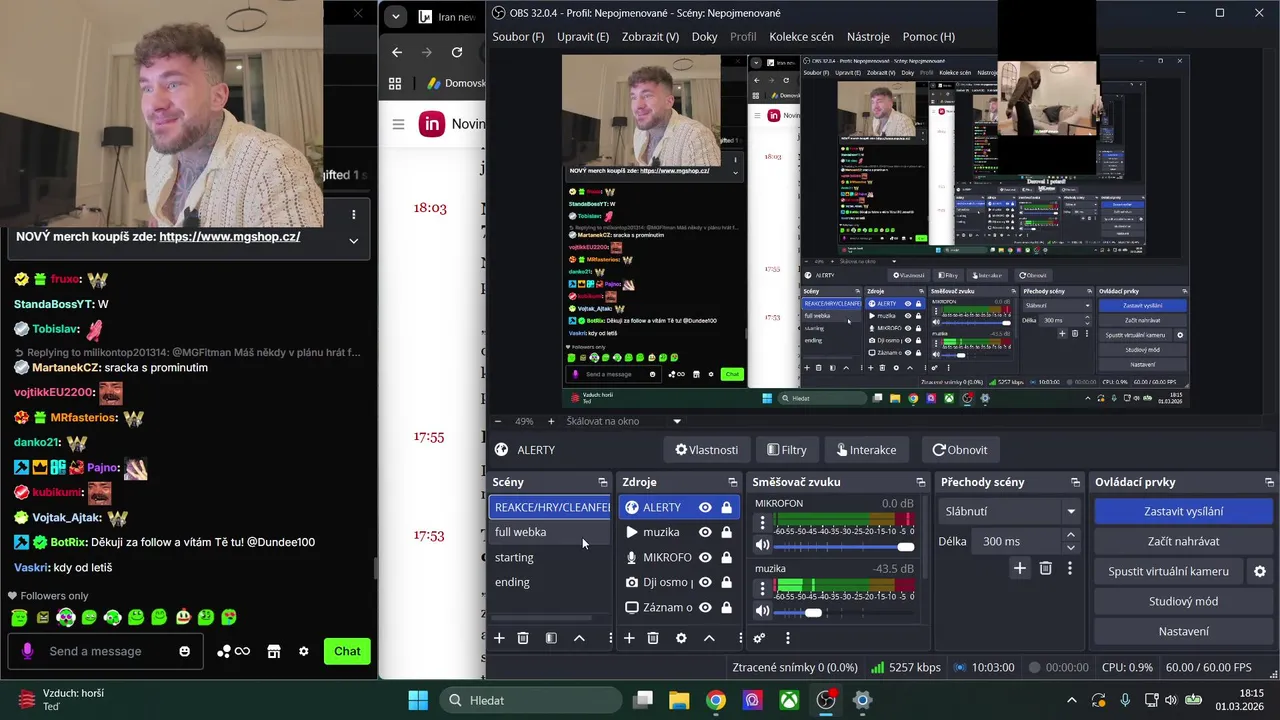Viewport: 1280px width, 720px height.
Task: Toggle visibility of the muzika source
Action: tap(705, 532)
